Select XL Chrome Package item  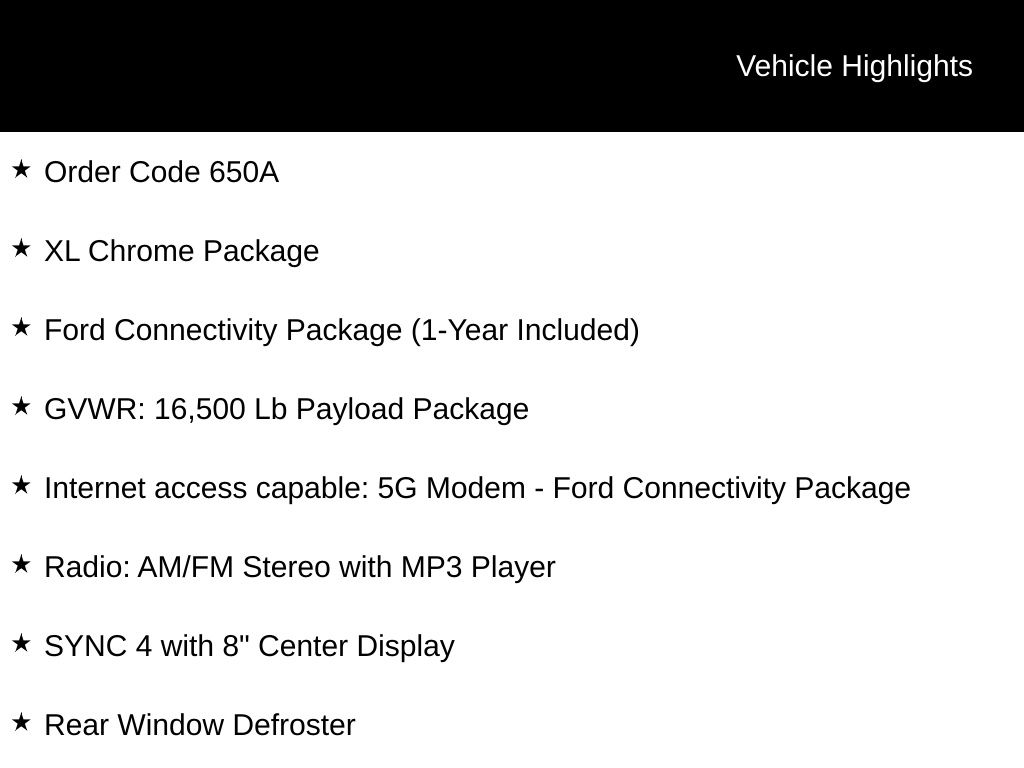point(182,251)
